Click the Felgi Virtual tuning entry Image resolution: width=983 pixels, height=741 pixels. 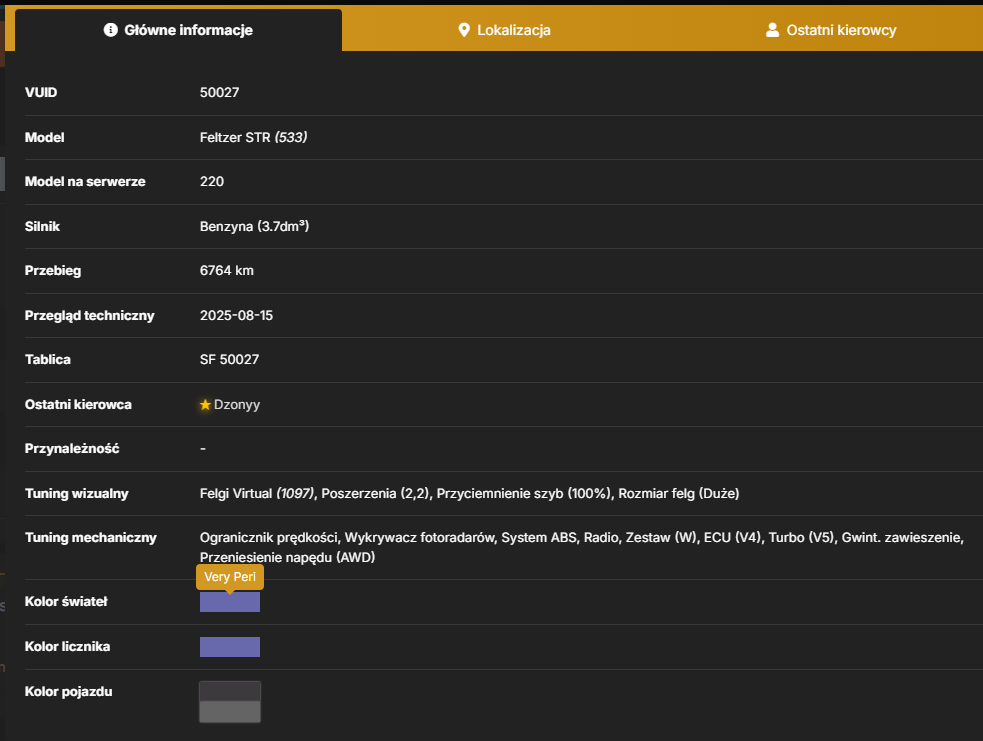point(256,493)
